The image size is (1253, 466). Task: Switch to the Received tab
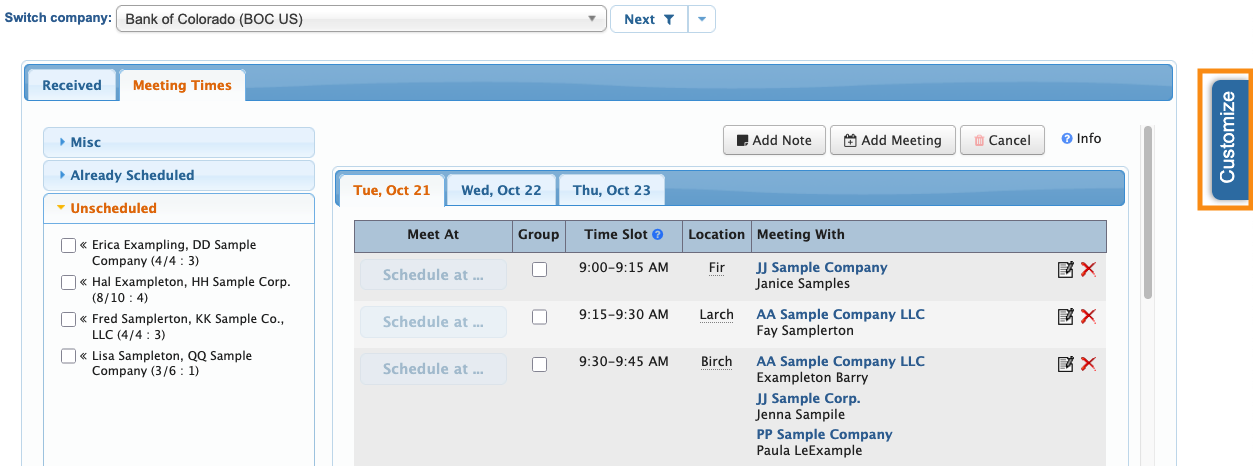(72, 85)
